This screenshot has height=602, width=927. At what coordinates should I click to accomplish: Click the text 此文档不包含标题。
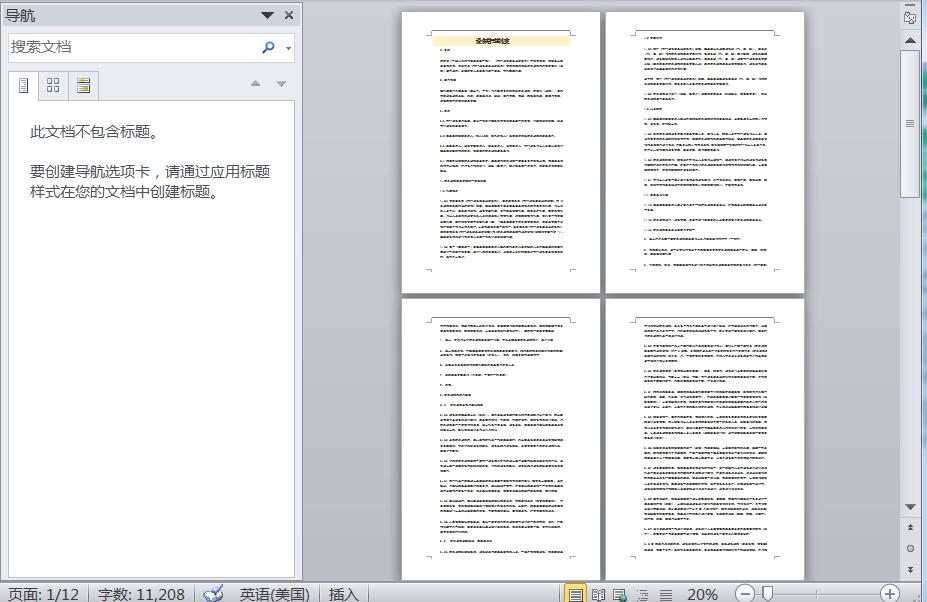click(95, 132)
